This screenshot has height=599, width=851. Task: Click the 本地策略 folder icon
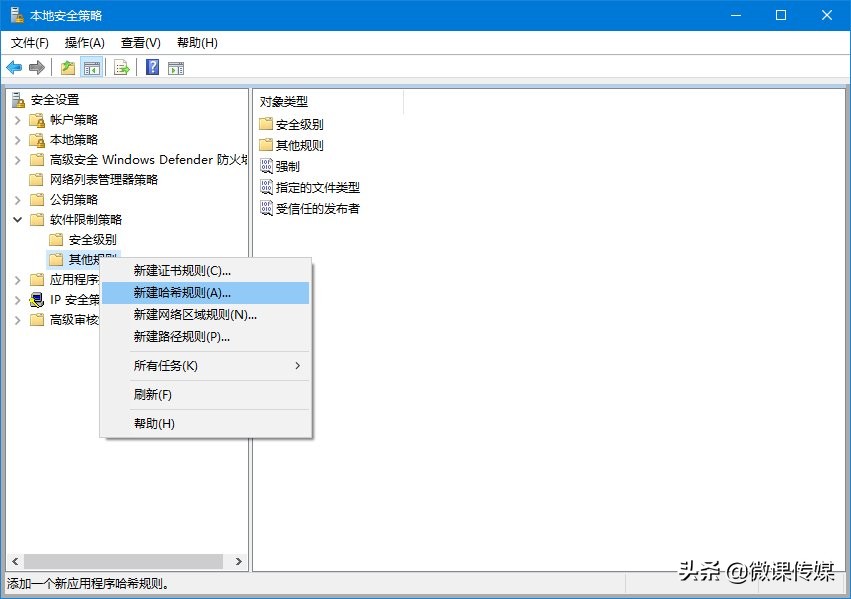click(x=37, y=140)
